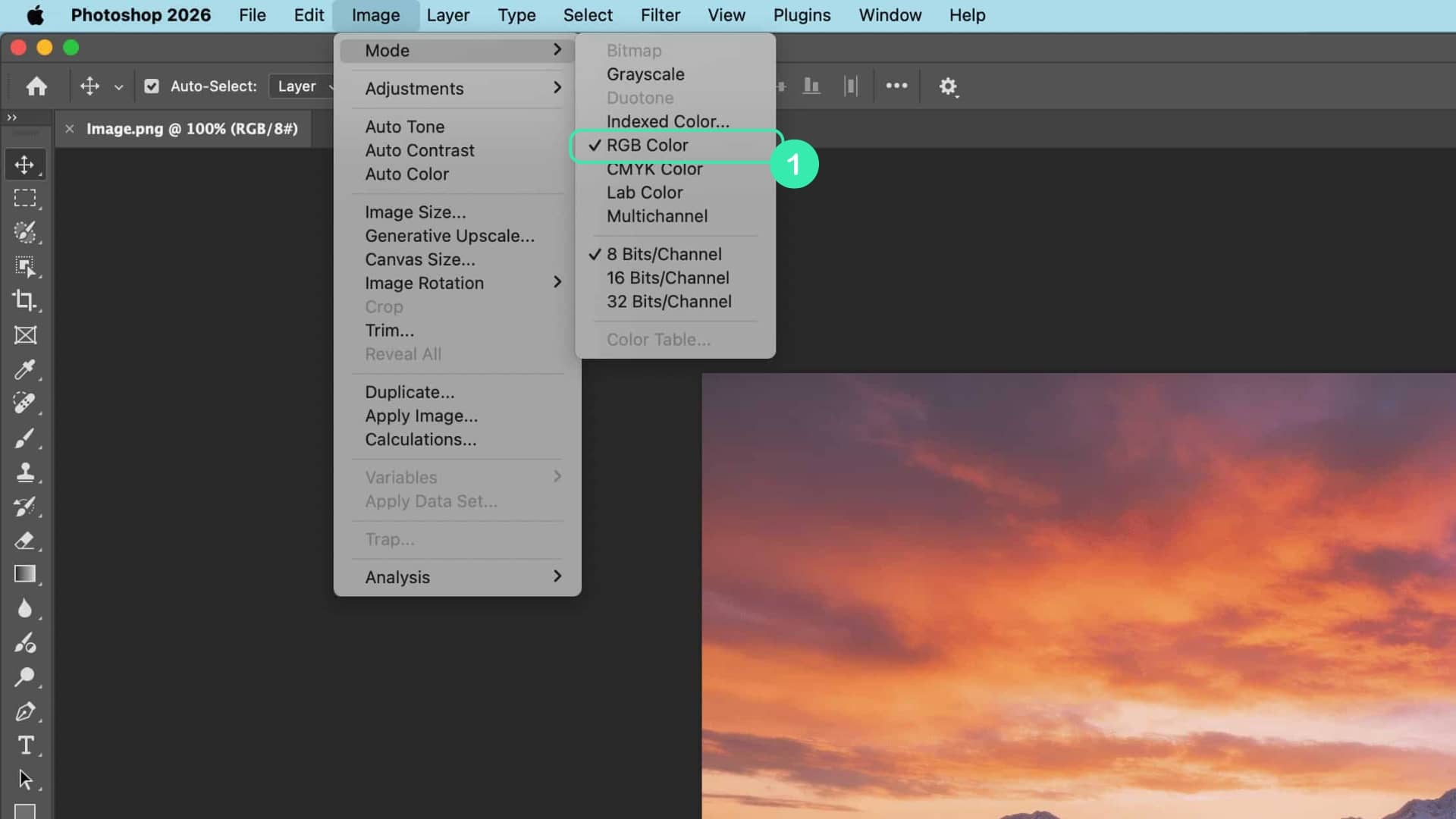Select the History Brush tool
Viewport: 1456px width, 819px height.
(25, 506)
